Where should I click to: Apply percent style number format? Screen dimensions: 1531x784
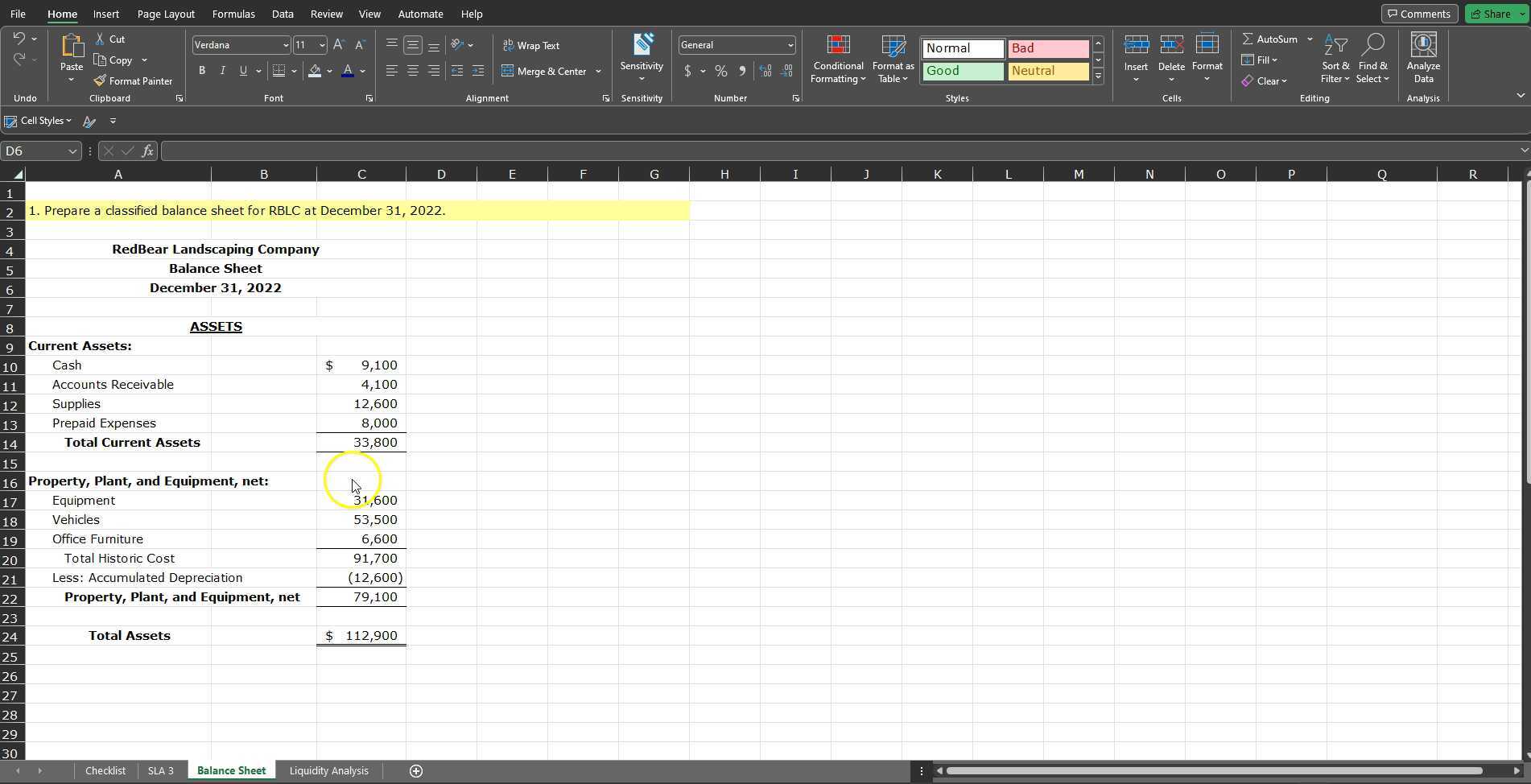pyautogui.click(x=721, y=71)
